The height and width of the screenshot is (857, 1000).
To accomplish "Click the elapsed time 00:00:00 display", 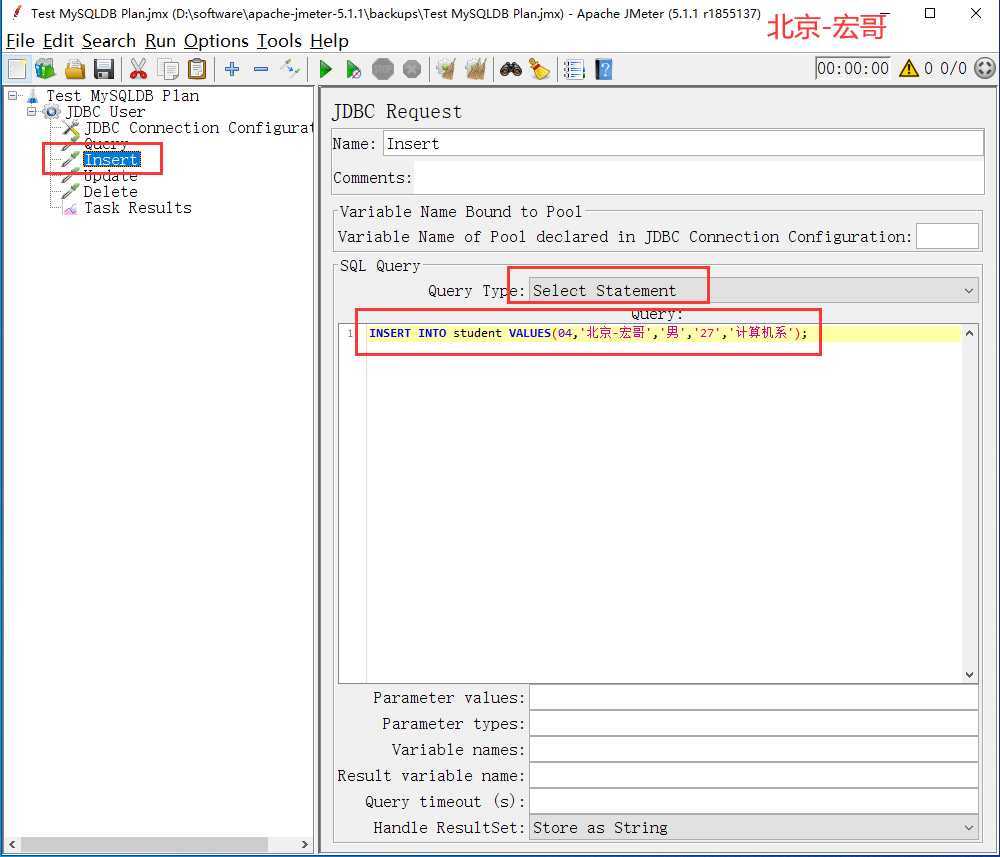I will [853, 68].
